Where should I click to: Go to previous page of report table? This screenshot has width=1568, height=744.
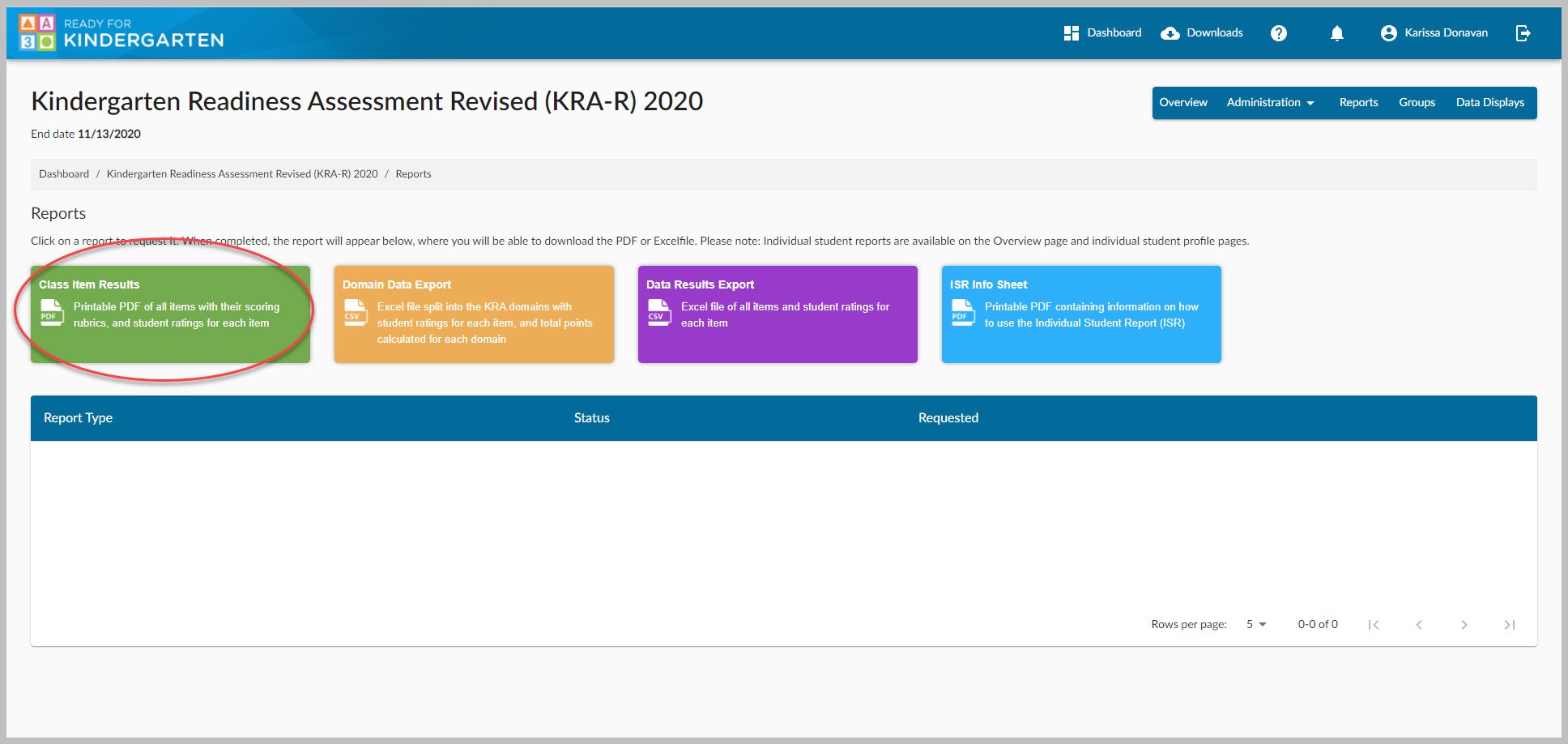pos(1419,625)
